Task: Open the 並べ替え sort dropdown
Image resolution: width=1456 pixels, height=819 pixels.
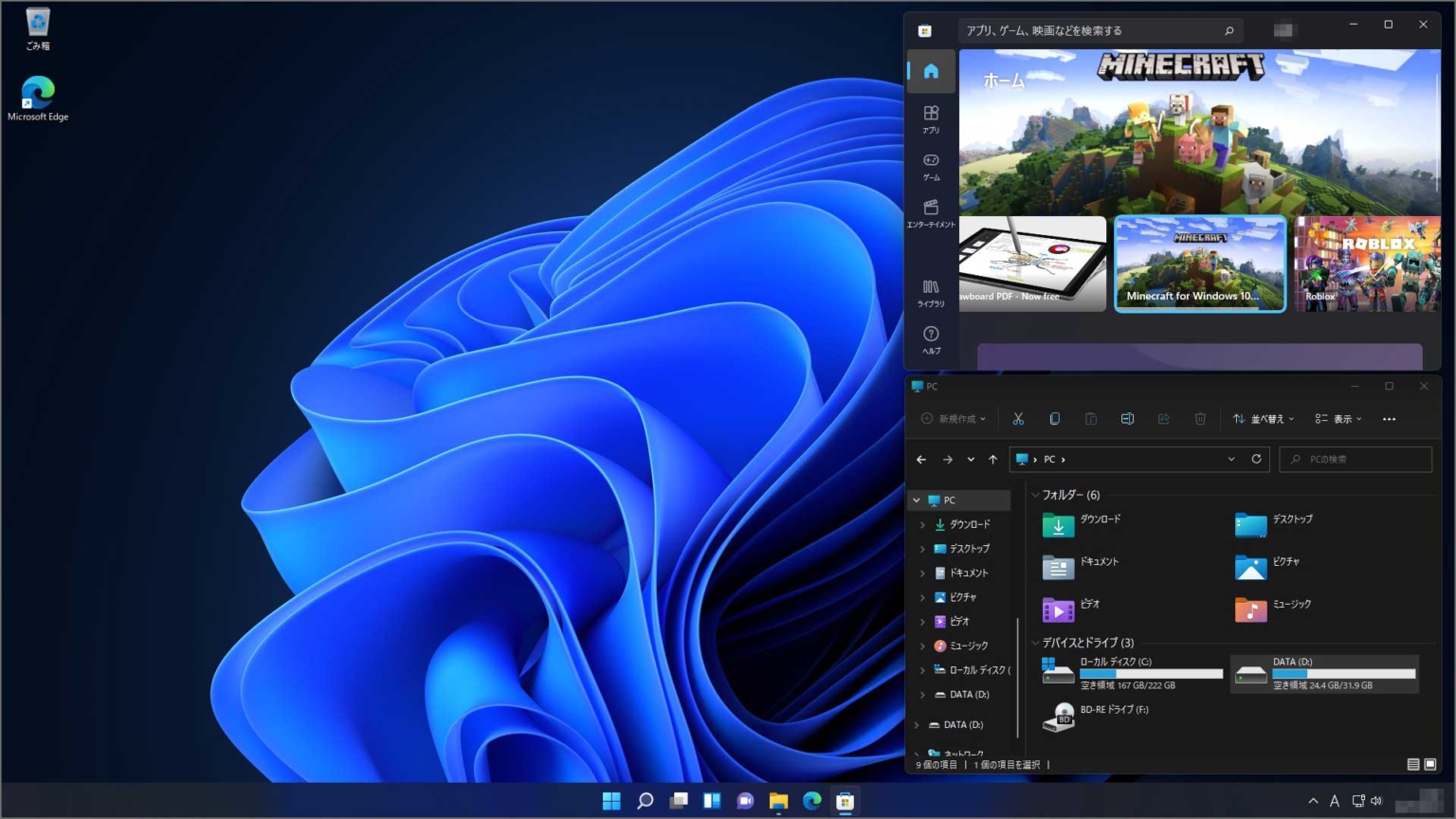Action: (x=1264, y=418)
